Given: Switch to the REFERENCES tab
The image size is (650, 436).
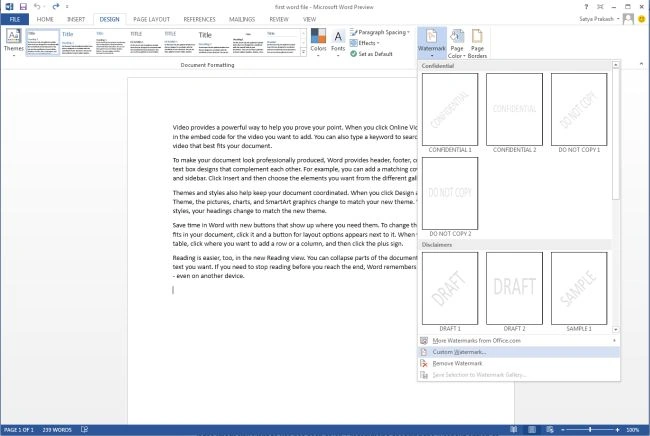Looking at the screenshot, I should click(199, 19).
